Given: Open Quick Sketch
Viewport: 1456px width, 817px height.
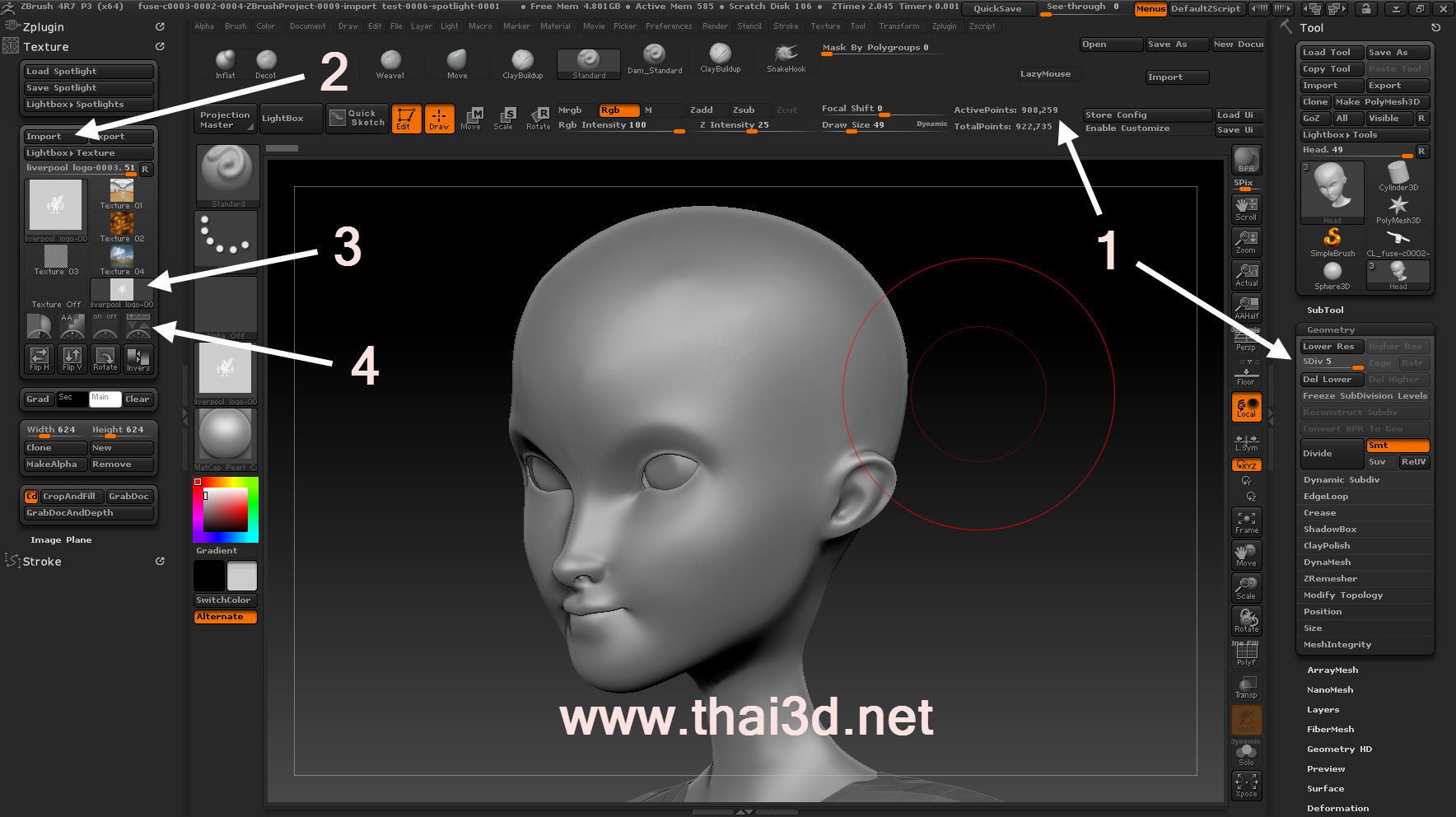Looking at the screenshot, I should click(357, 118).
